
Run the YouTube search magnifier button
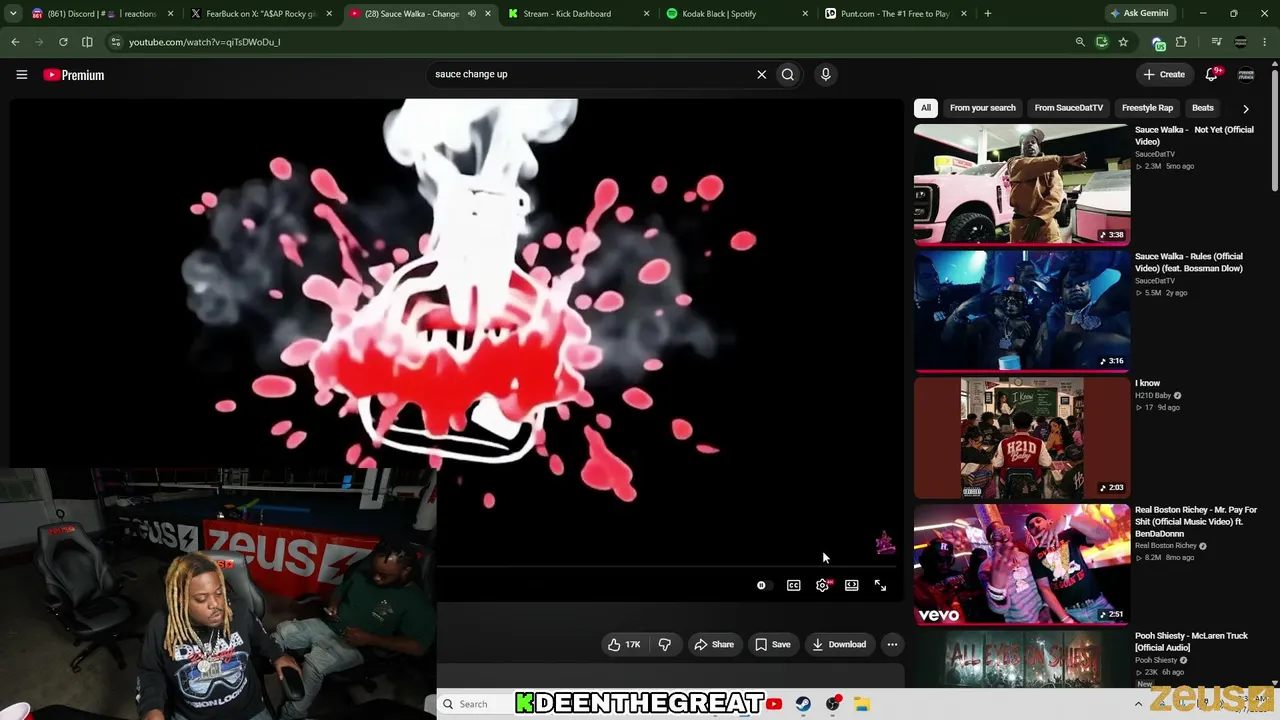coord(788,74)
